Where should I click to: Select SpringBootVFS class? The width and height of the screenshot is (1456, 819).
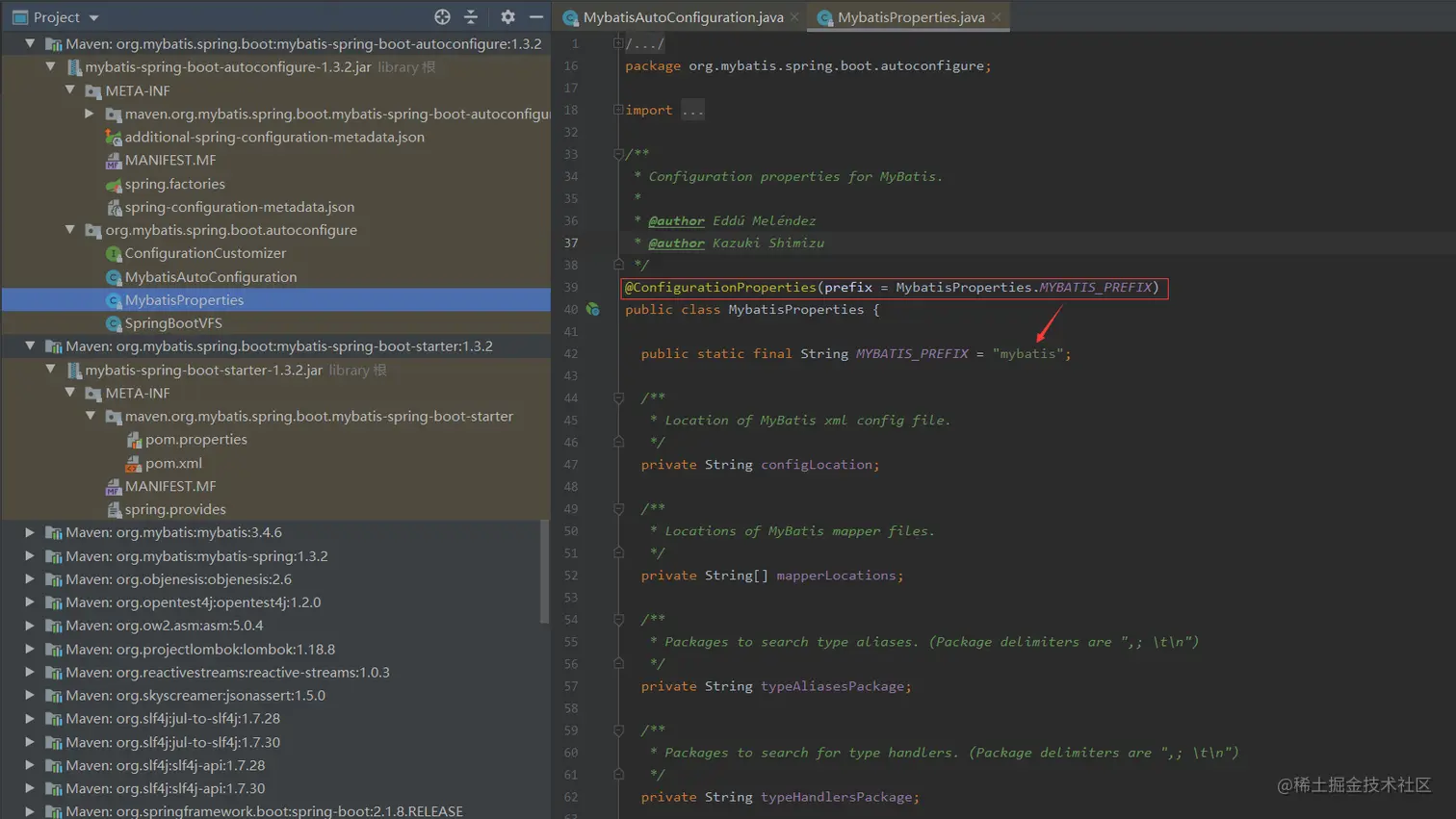click(x=173, y=323)
